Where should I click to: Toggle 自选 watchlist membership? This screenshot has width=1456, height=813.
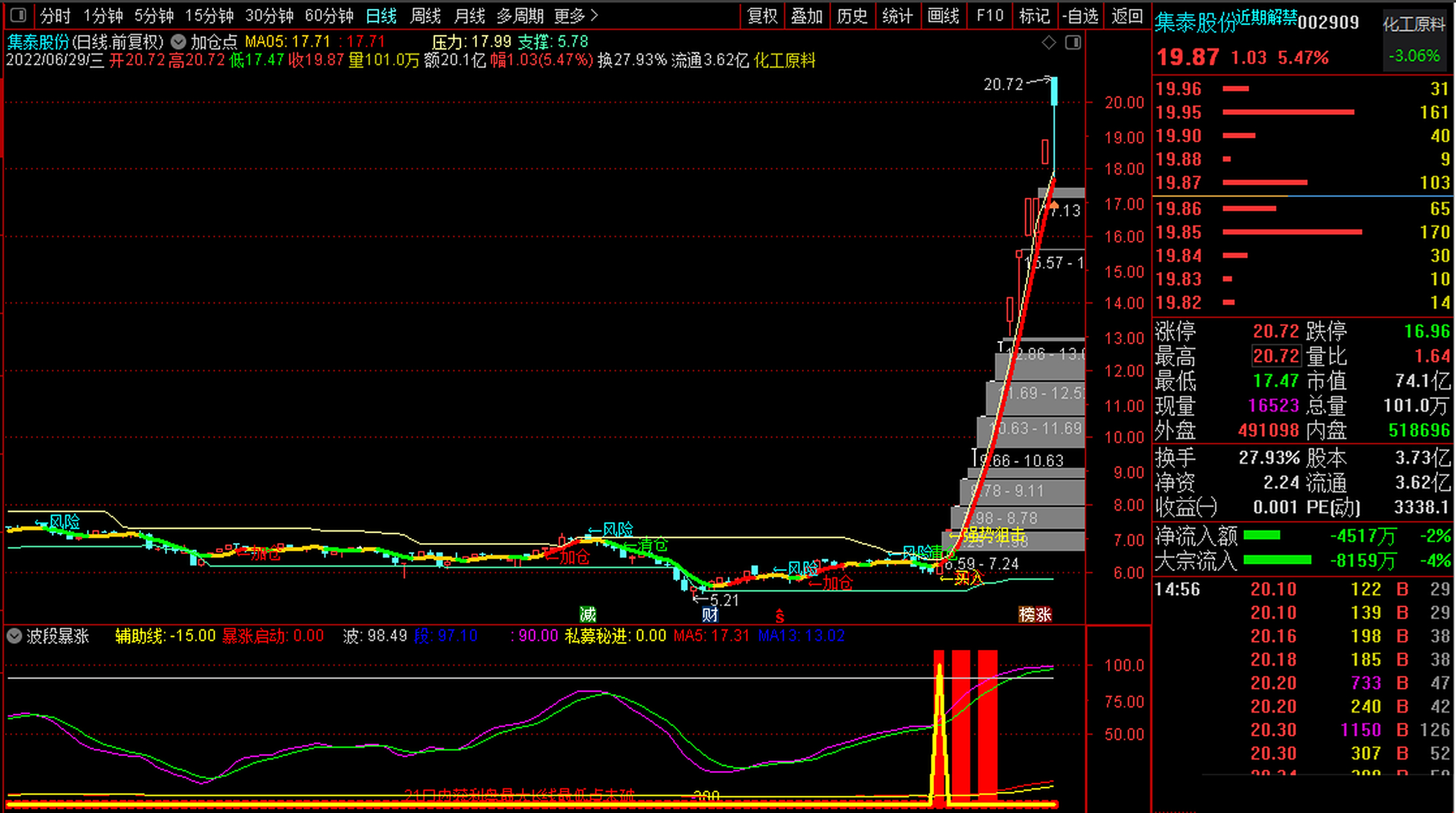point(1081,15)
